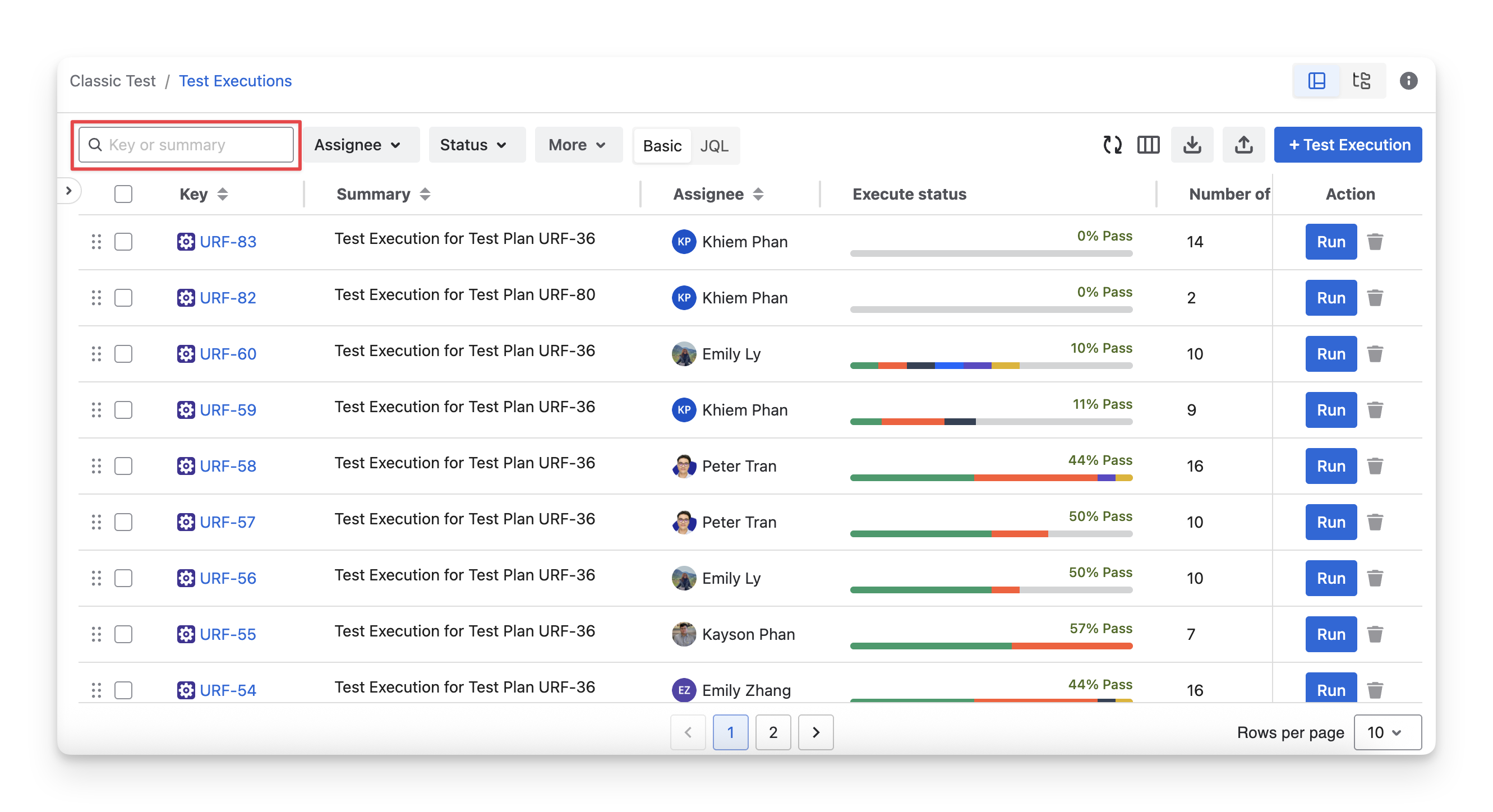Click the download export icon
Viewport: 1493px width, 812px height.
1192,145
